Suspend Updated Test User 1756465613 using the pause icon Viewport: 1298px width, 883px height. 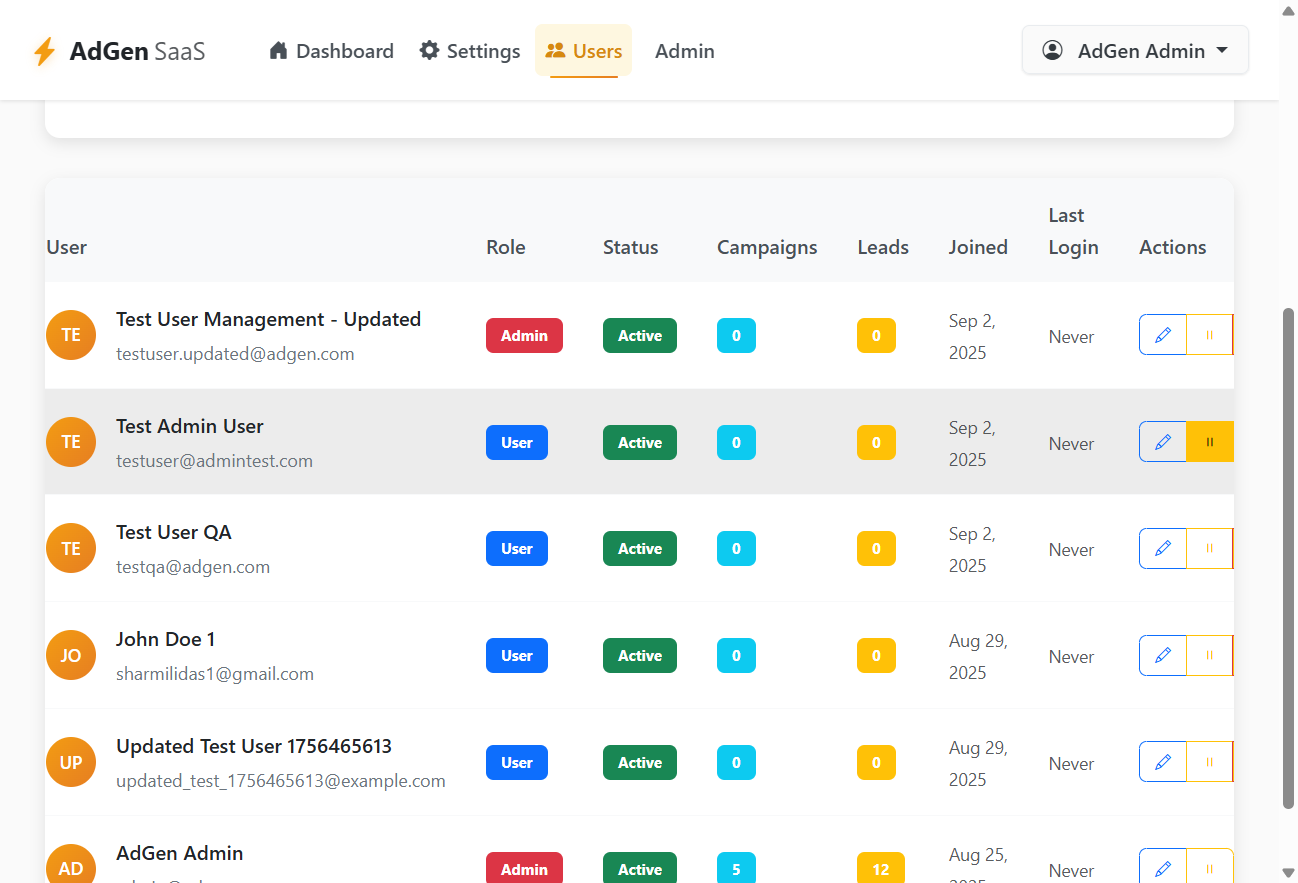point(1210,762)
